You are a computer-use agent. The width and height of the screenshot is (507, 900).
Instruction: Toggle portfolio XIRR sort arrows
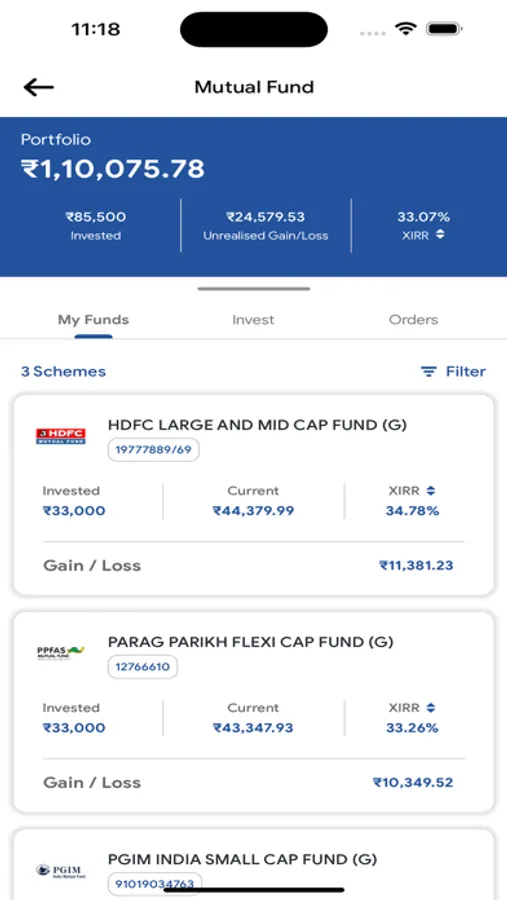coord(440,235)
